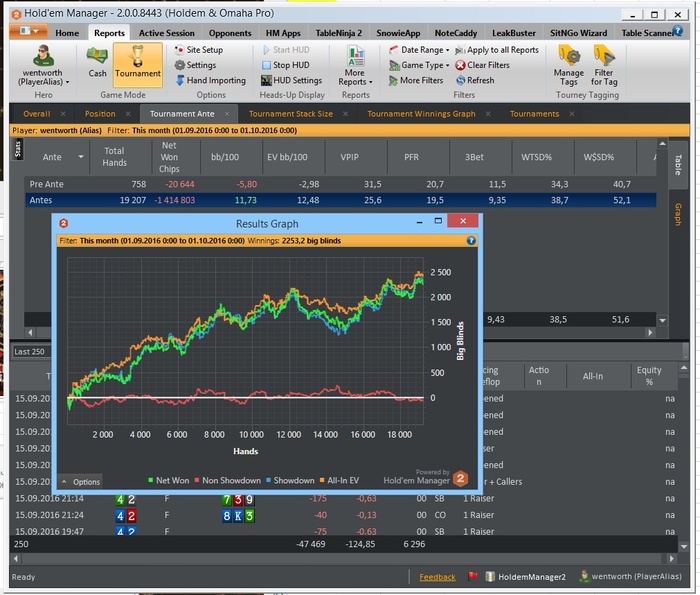The height and width of the screenshot is (595, 700).
Task: Toggle Showdown series in legend
Action: point(290,480)
